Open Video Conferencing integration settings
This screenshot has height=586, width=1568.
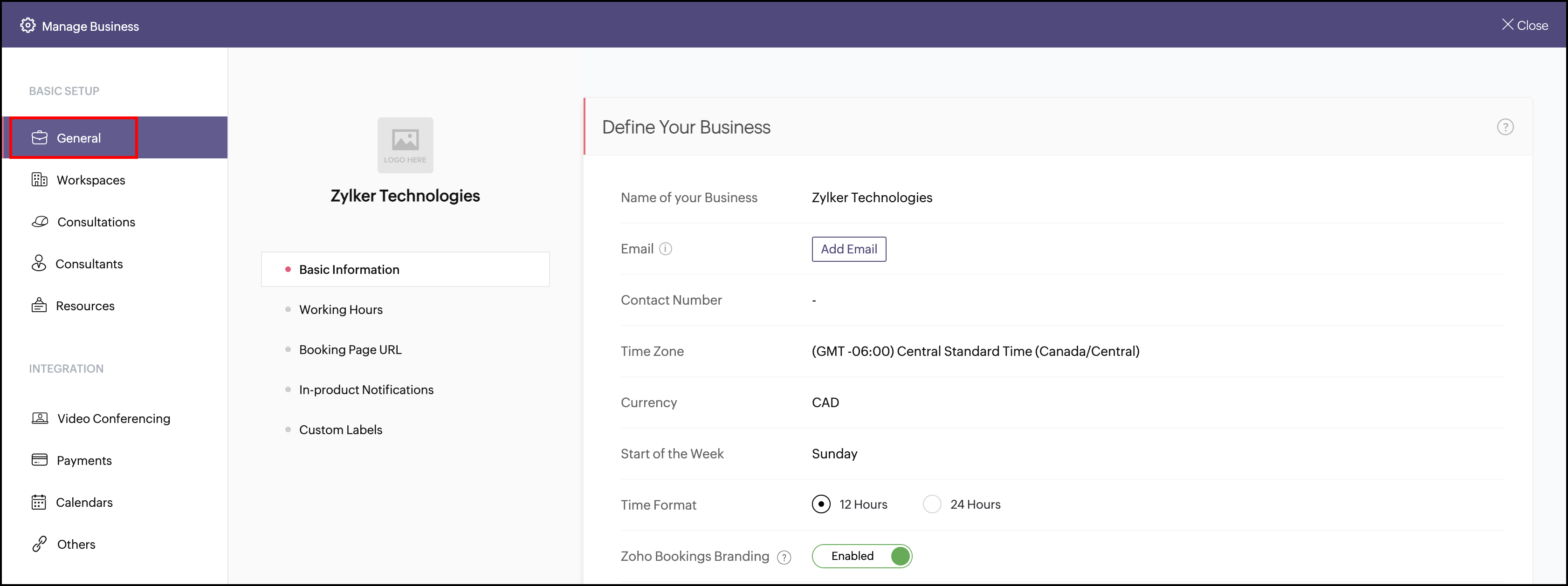tap(113, 418)
